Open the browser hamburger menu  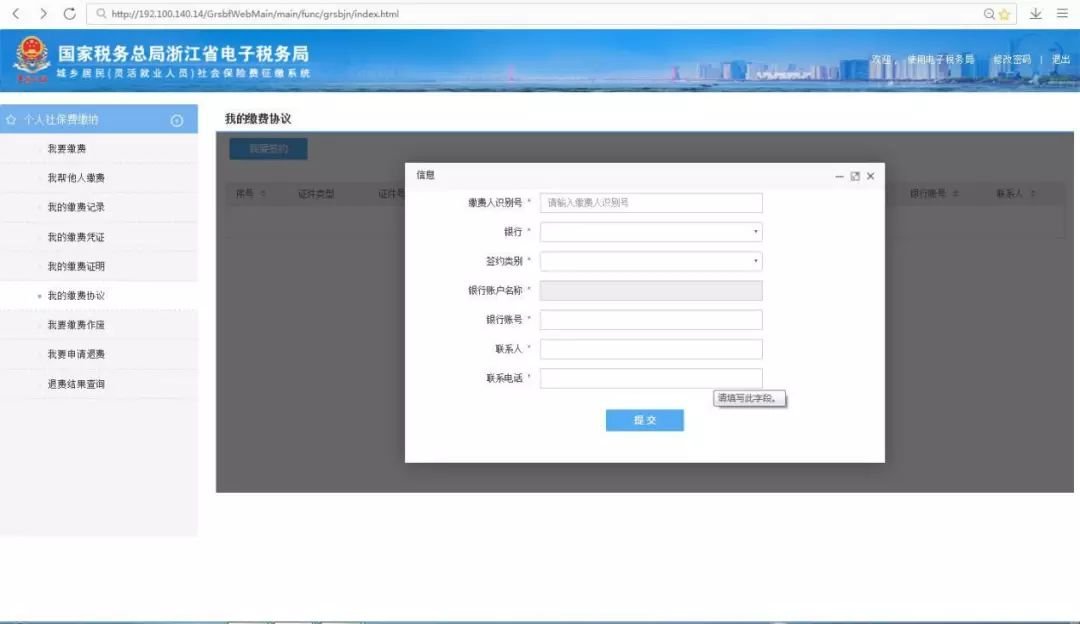point(1062,14)
